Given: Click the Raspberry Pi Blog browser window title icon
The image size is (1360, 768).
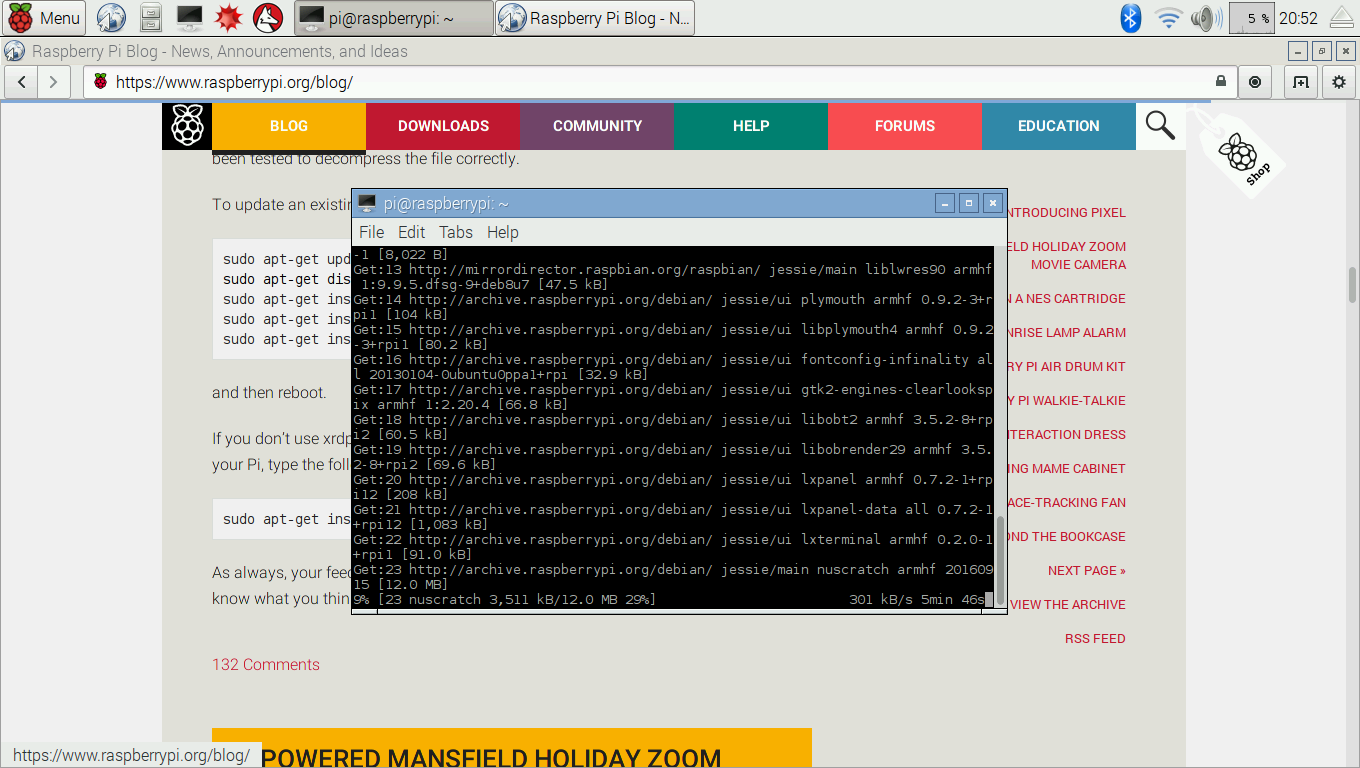Looking at the screenshot, I should (x=14, y=51).
